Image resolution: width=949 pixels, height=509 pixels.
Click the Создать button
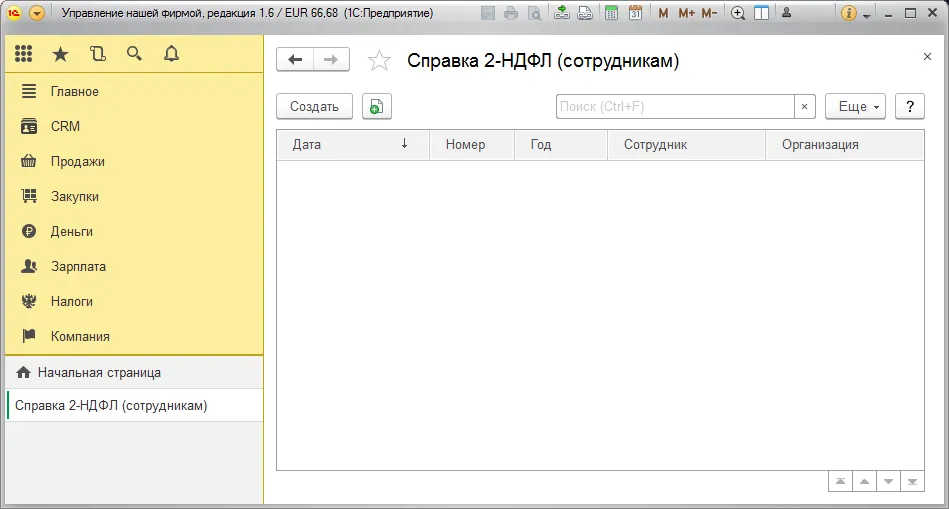(x=314, y=107)
